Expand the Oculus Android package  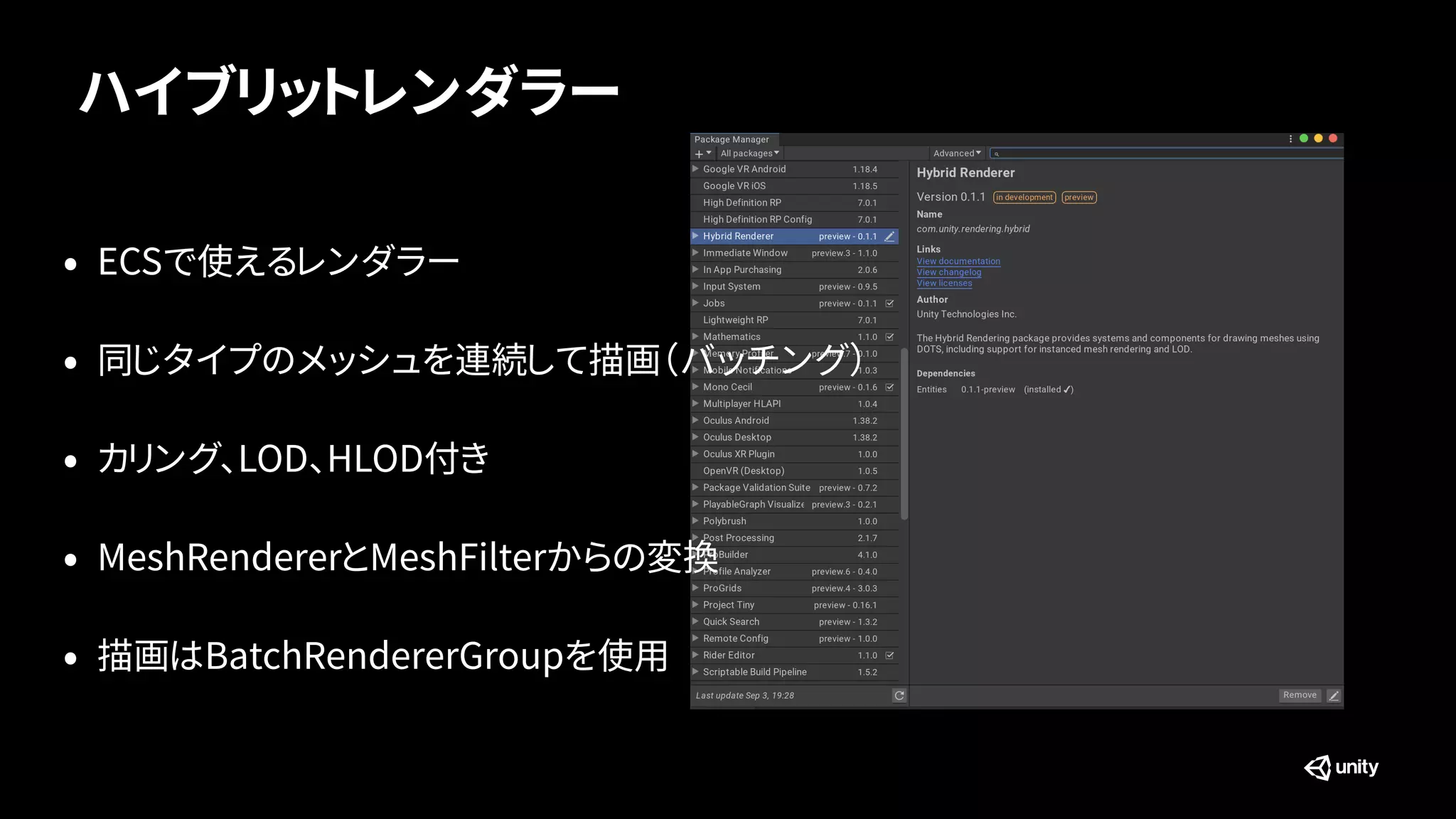696,420
